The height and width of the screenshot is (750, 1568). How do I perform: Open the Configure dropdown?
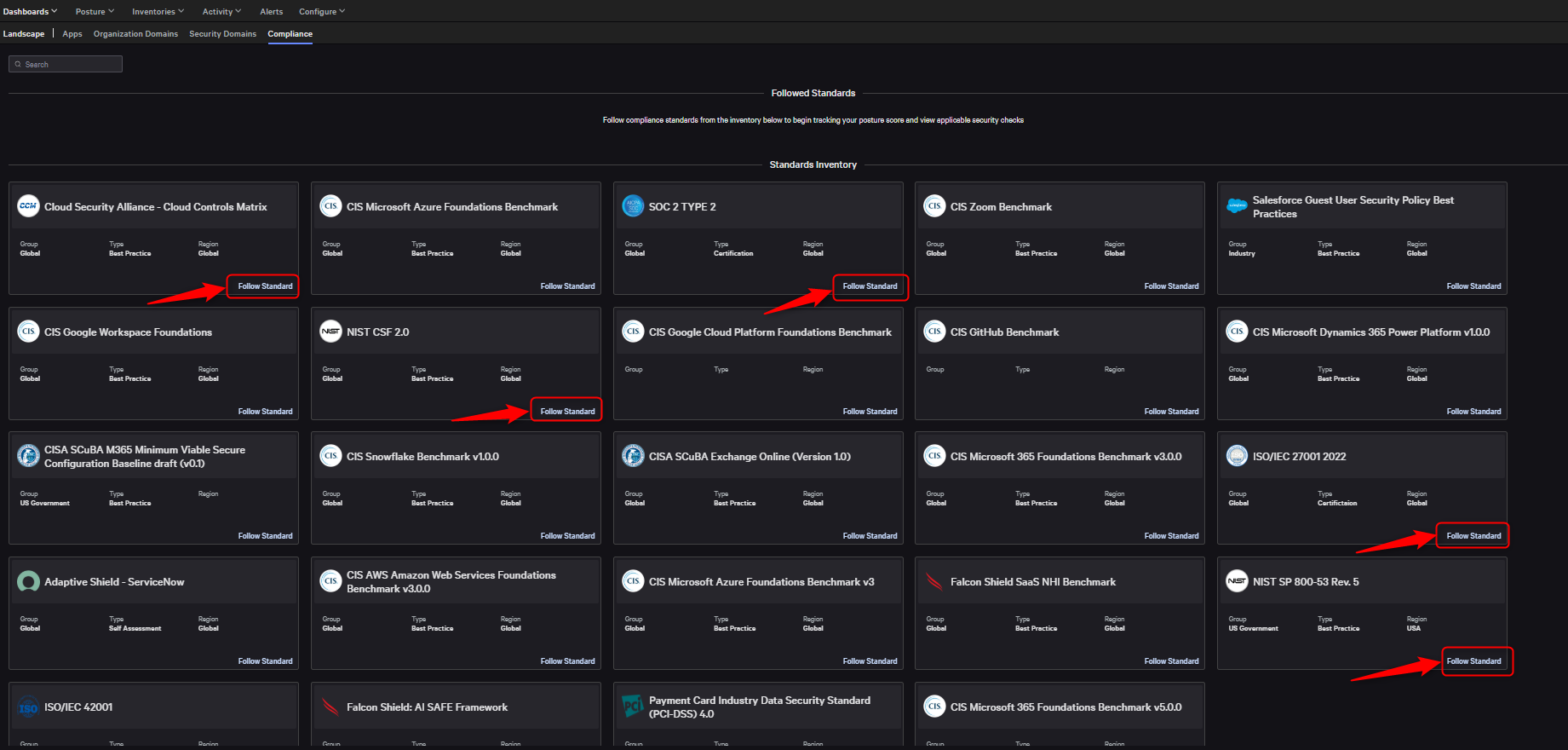click(x=322, y=11)
